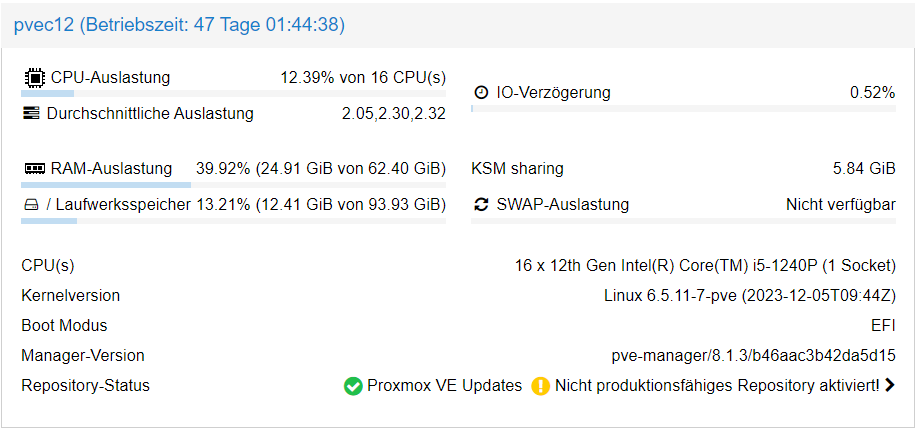921x438 pixels.
Task: Click the clock icon beside IO-Verzögerung
Action: 482,93
